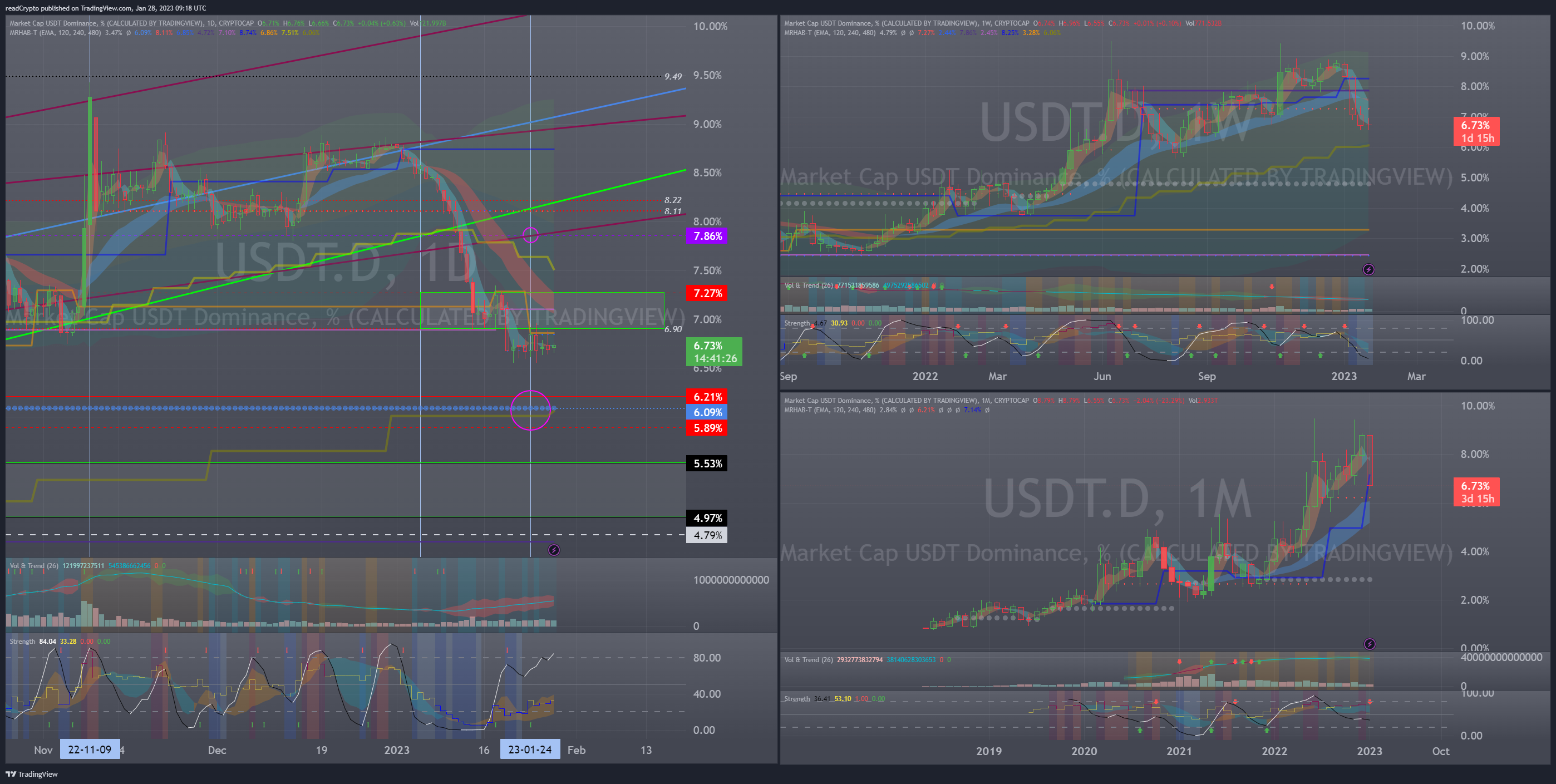This screenshot has width=1556, height=784.
Task: Click the 1W chart Vol 771.532B value
Action: (x=1203, y=23)
